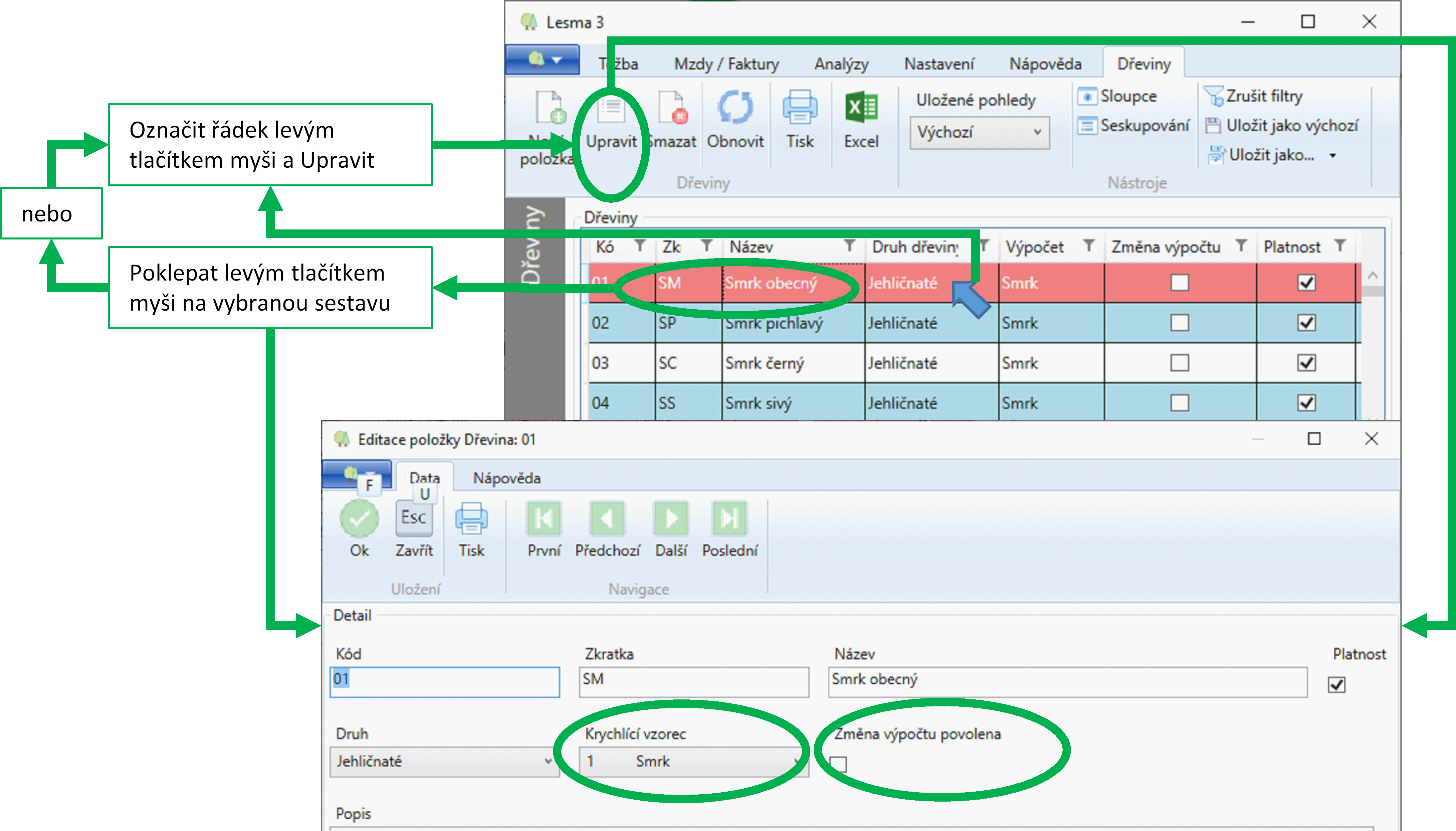Uncheck Platnost checkbox in Detail form

[1336, 684]
